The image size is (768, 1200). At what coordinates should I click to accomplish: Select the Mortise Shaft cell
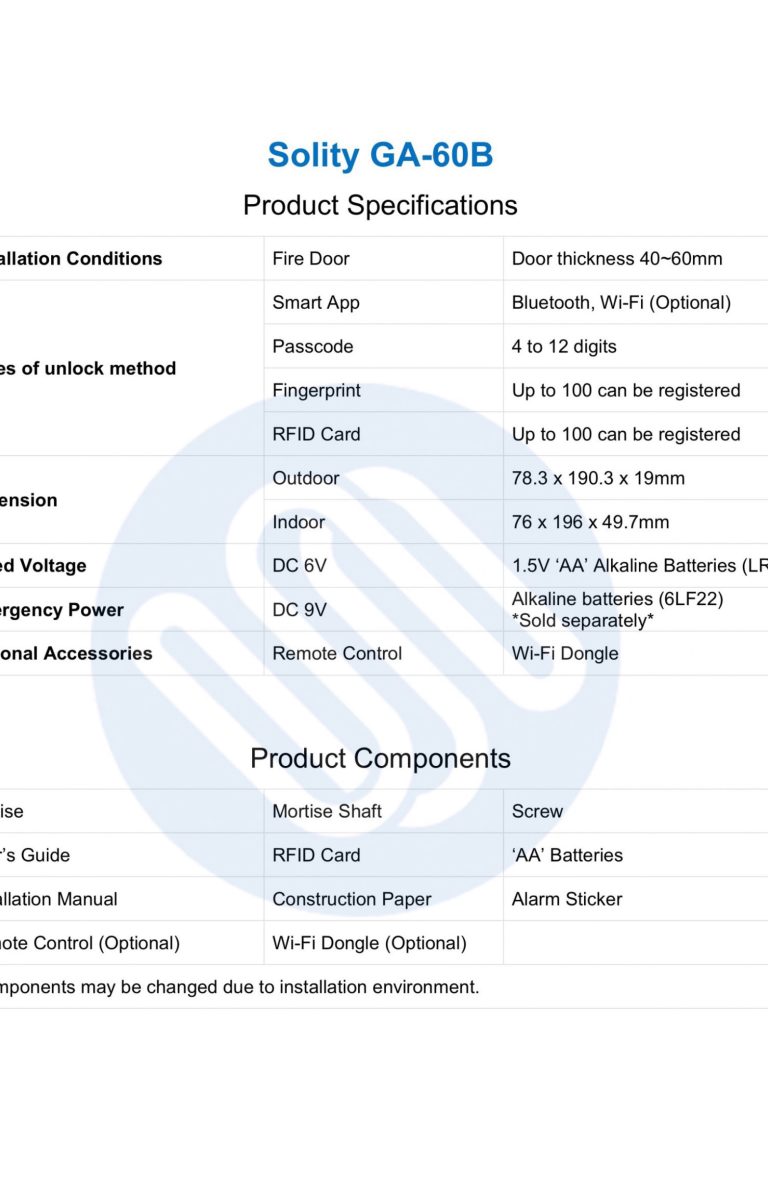[383, 811]
